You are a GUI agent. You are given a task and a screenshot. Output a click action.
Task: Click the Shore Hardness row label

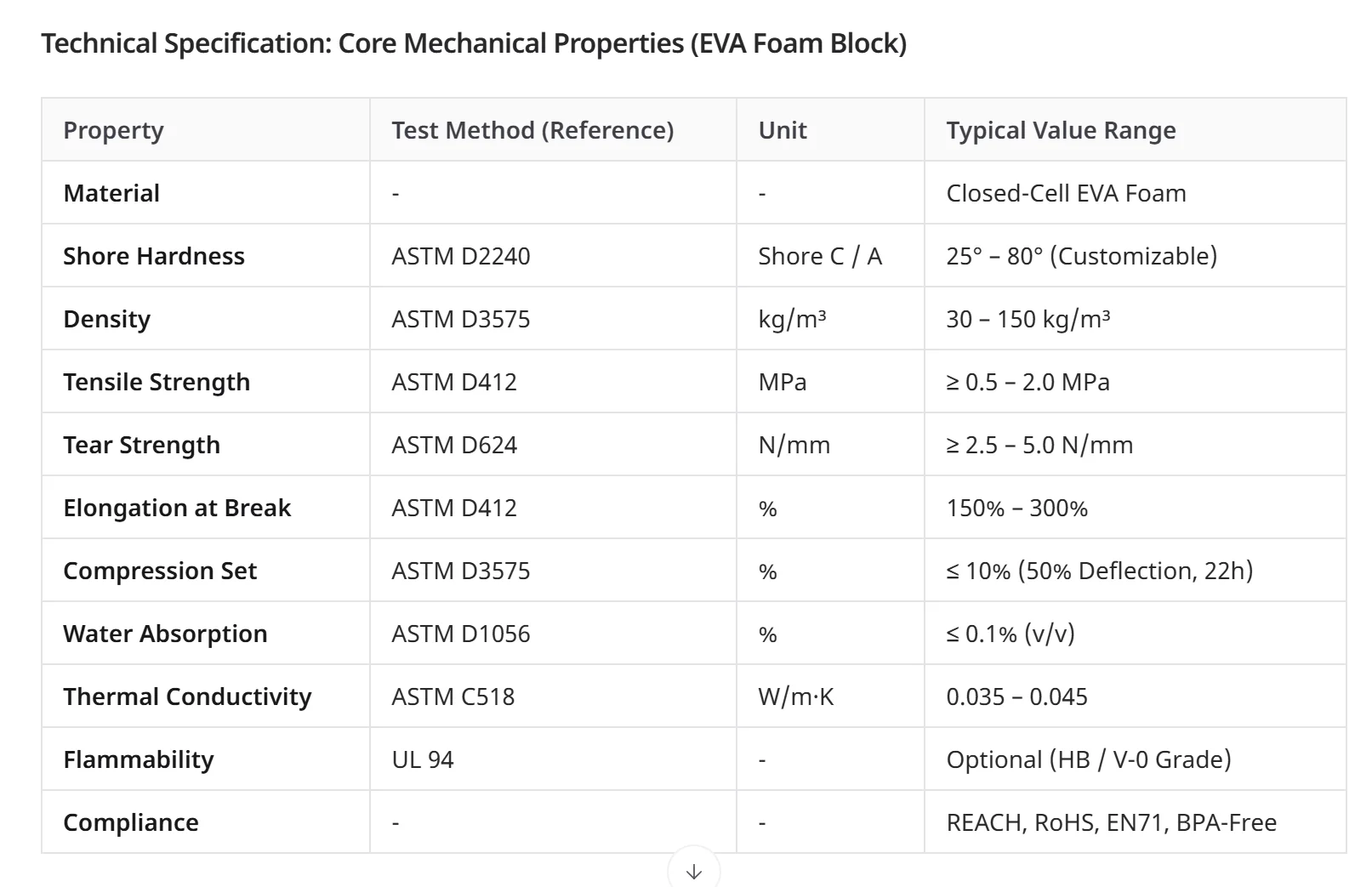(x=154, y=256)
